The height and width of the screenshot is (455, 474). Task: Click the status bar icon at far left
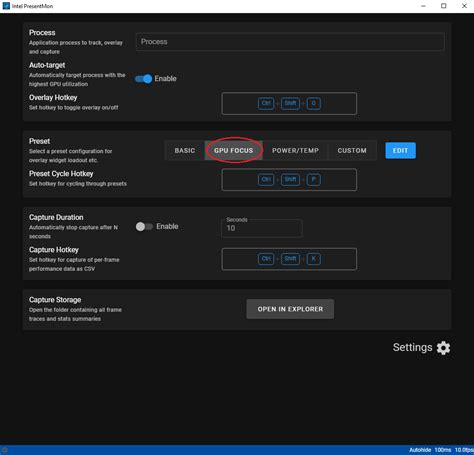[x=4, y=450]
